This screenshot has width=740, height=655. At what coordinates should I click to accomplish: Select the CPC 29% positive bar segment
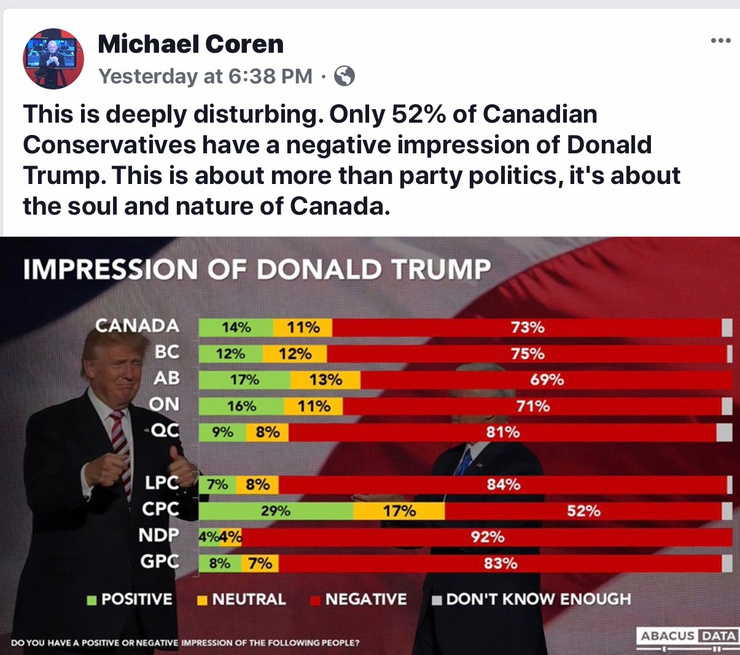tap(276, 511)
